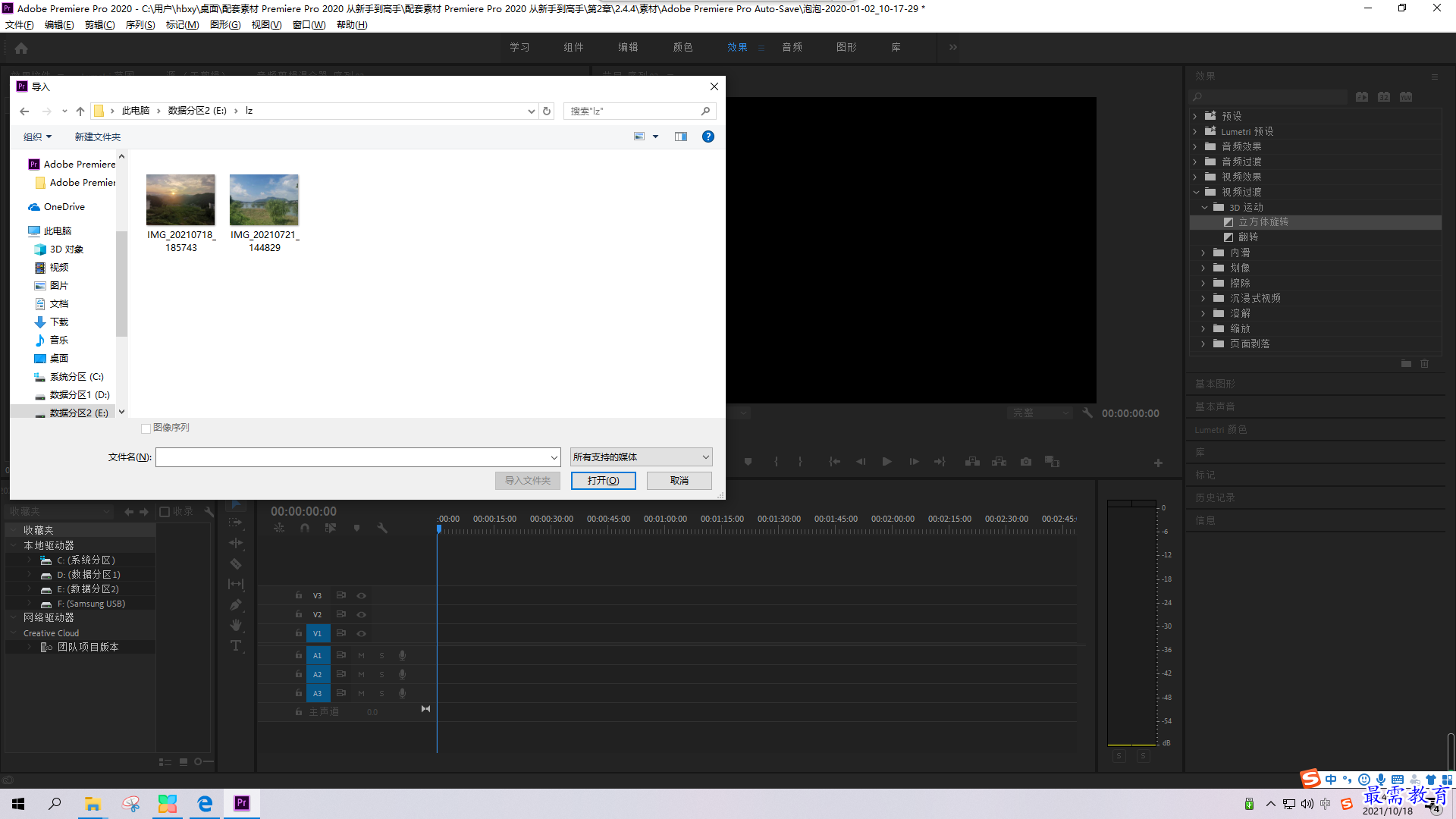The height and width of the screenshot is (819, 1456).
Task: Open the 序列(S) menu
Action: tap(140, 25)
